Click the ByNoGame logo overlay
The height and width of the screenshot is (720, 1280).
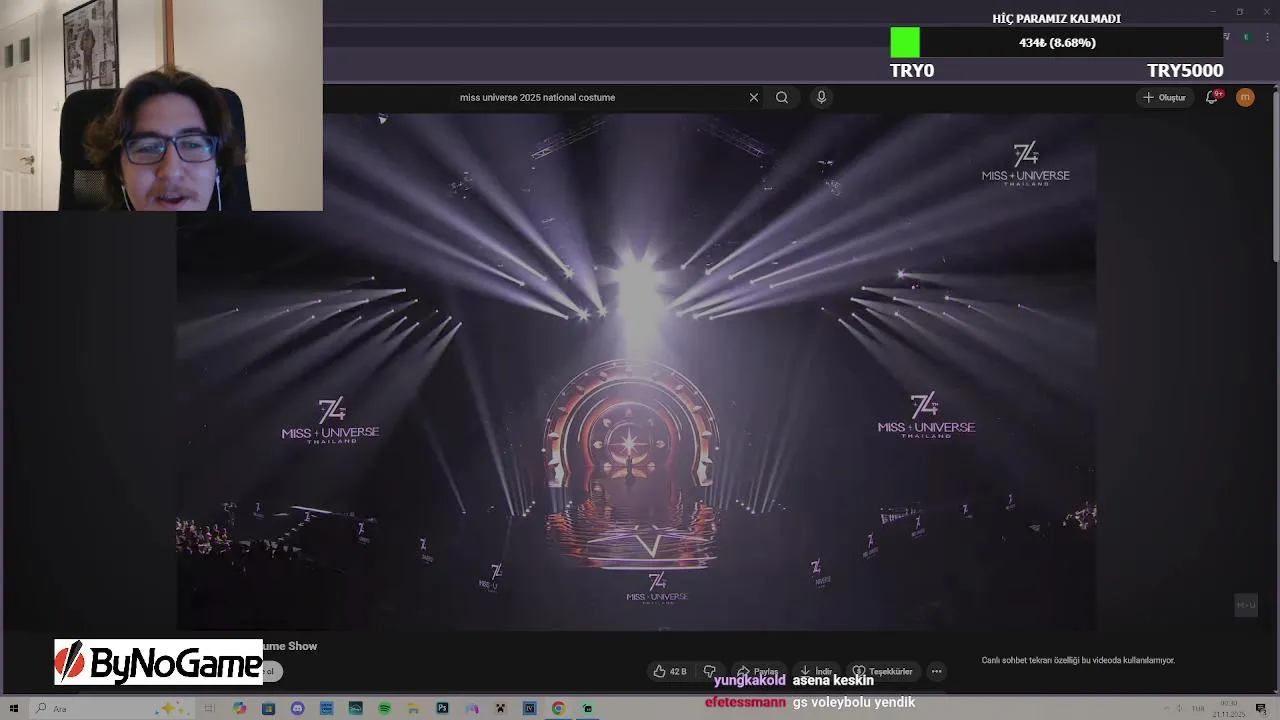pyautogui.click(x=158, y=662)
